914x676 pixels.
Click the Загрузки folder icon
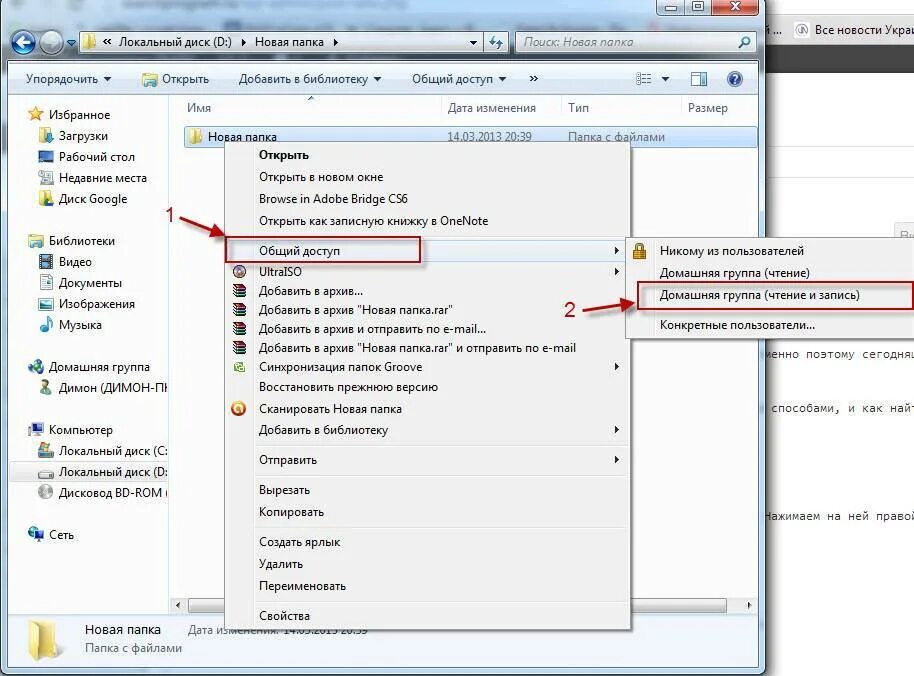click(x=46, y=135)
